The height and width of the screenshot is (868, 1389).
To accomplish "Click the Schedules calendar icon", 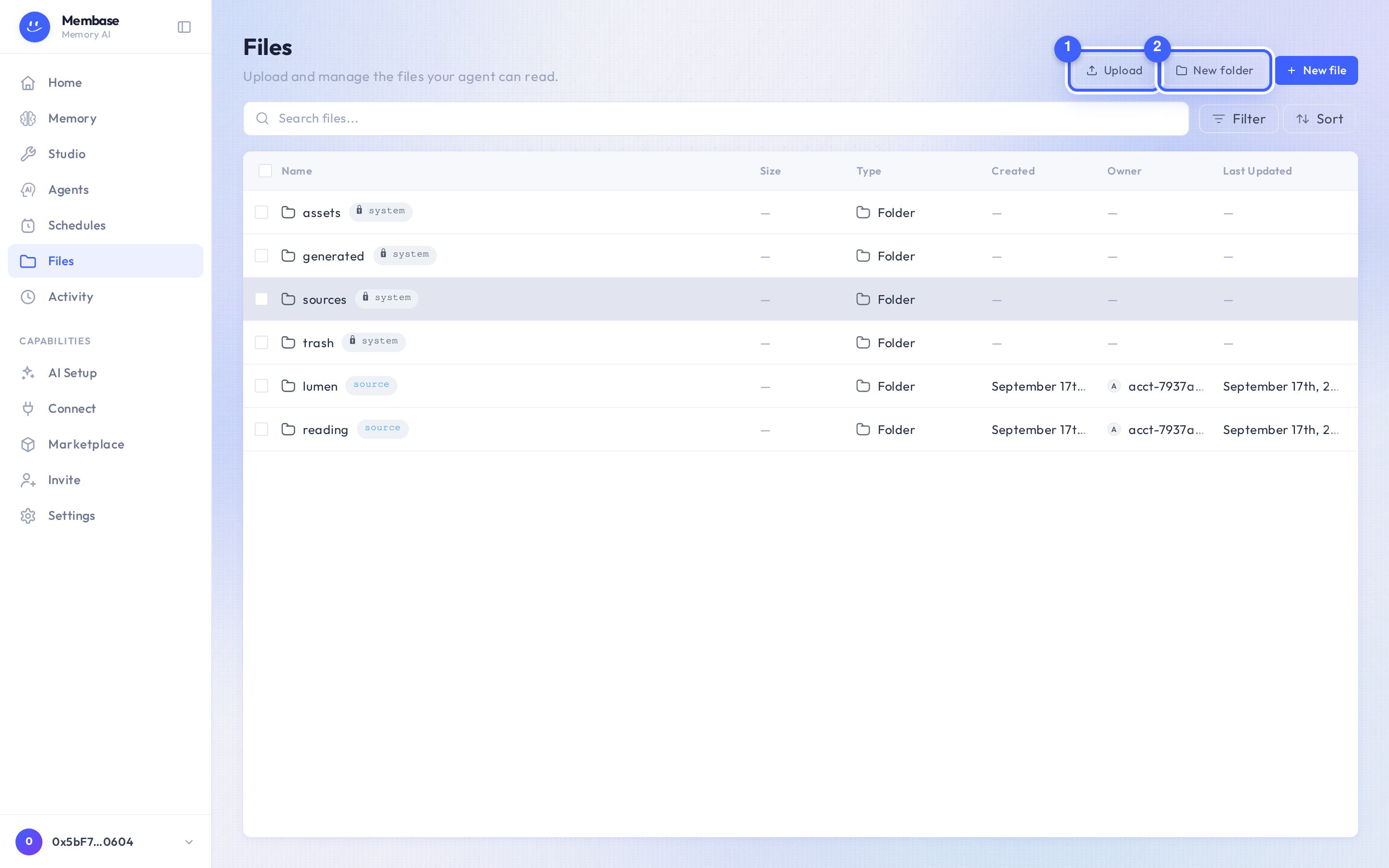I will [28, 225].
